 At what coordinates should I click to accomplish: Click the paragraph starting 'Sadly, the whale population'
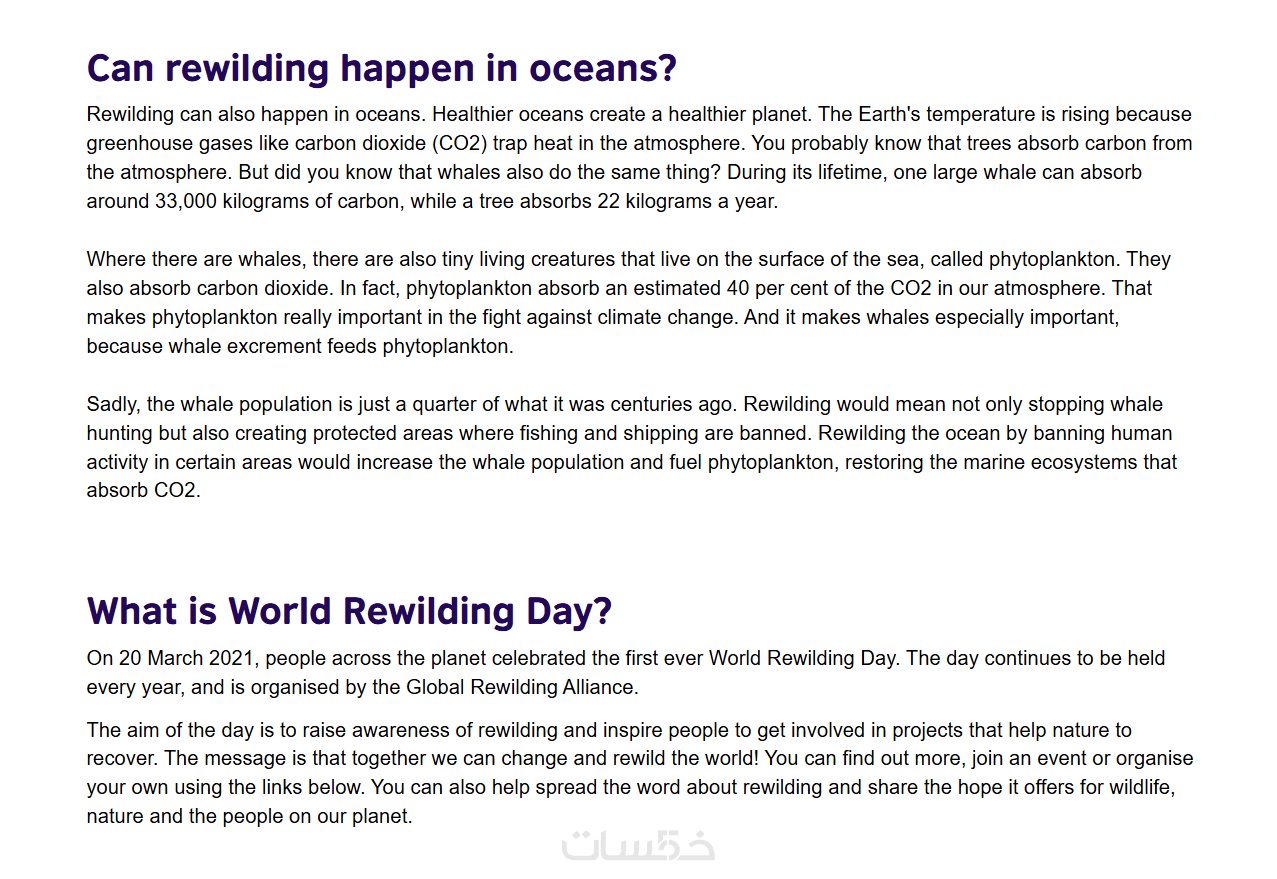pos(631,447)
